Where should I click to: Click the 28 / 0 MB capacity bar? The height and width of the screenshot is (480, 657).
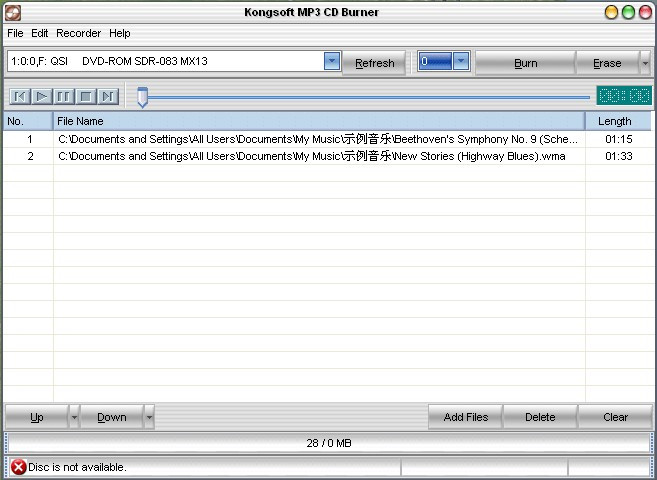point(329,443)
